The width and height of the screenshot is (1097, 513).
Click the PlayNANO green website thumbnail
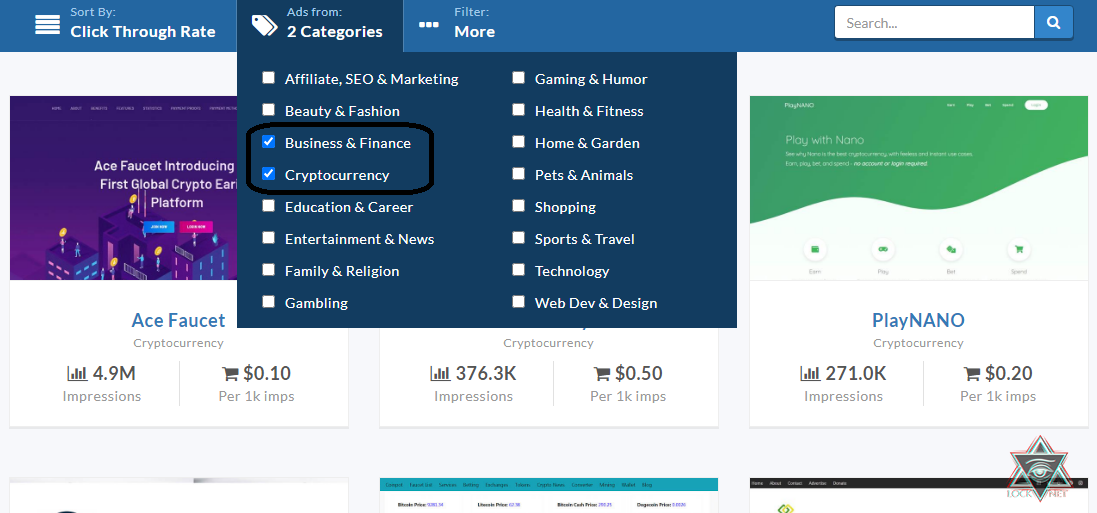[x=918, y=190]
